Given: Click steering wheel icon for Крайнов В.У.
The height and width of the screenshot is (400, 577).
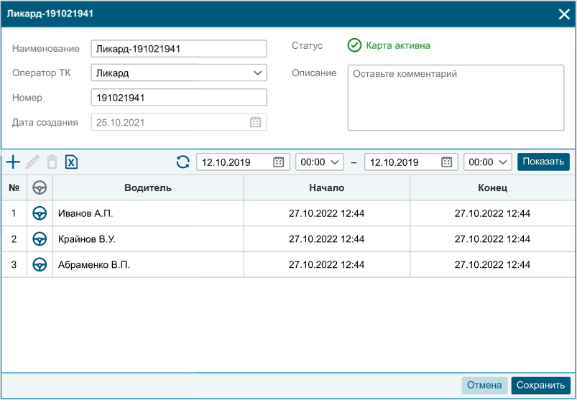Looking at the screenshot, I should click(39, 239).
